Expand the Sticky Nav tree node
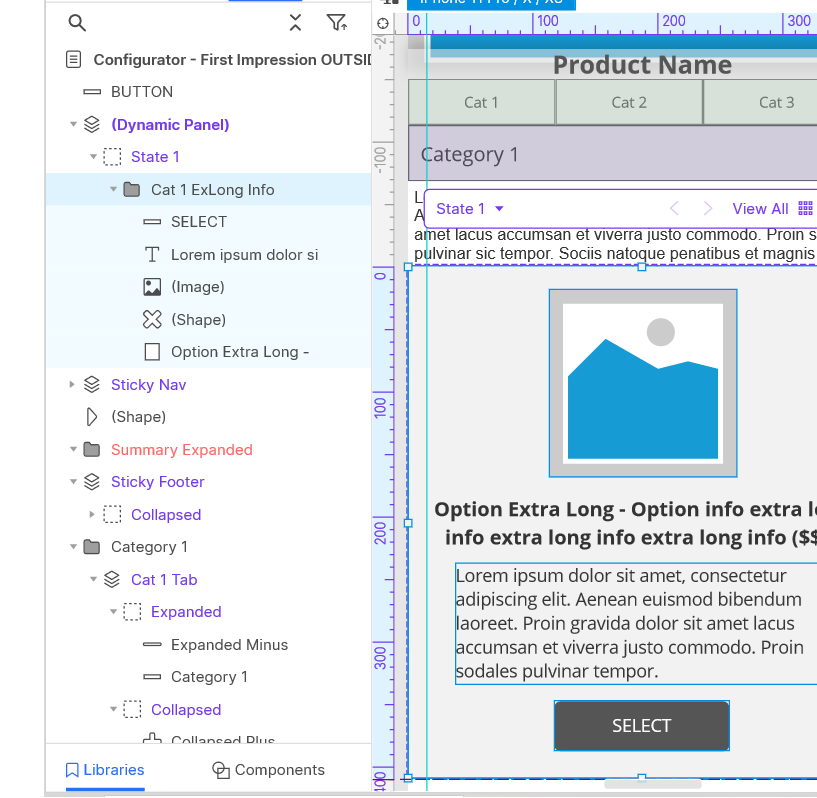Viewport: 817px width, 798px height. pyautogui.click(x=71, y=384)
